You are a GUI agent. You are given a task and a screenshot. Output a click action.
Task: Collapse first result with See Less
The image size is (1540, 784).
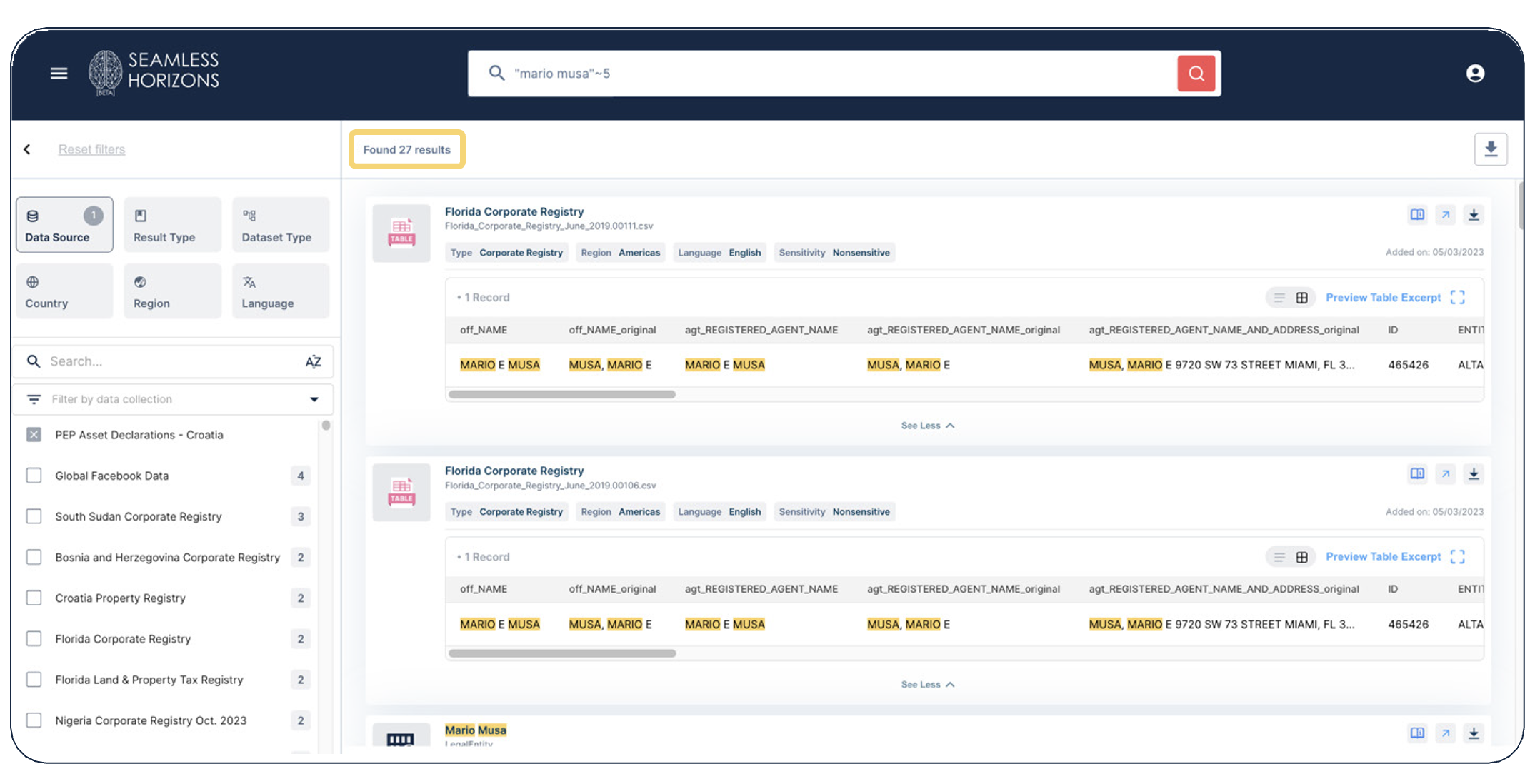[928, 426]
